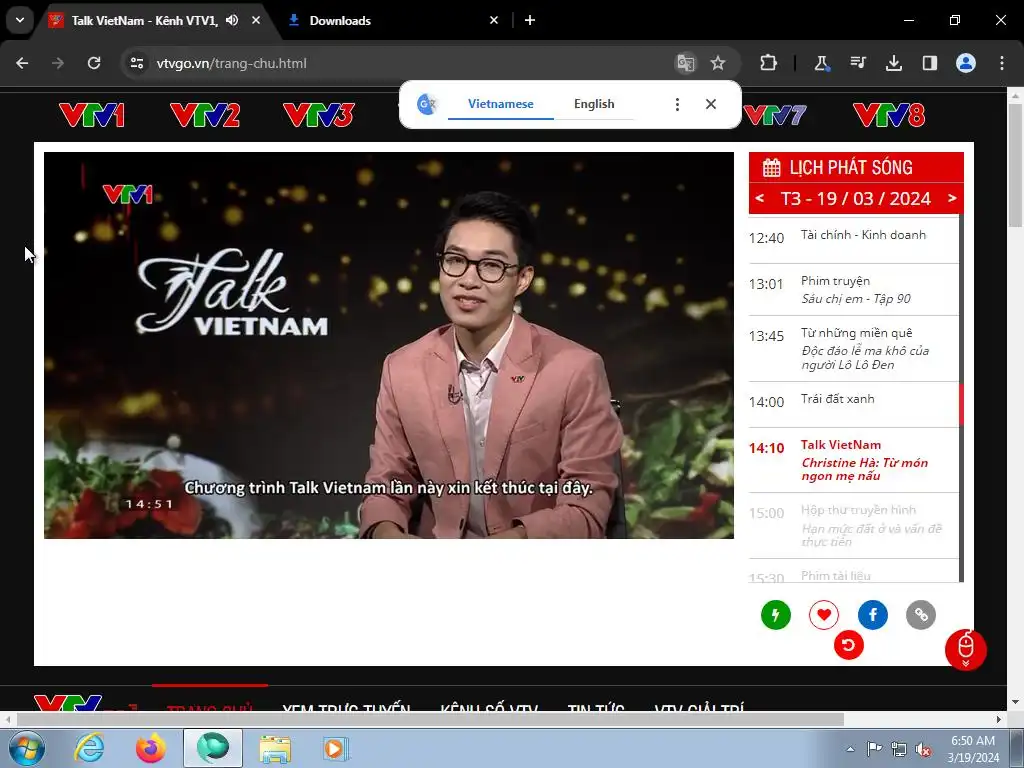Click the page horizontal scrollbar thumb

point(430,720)
